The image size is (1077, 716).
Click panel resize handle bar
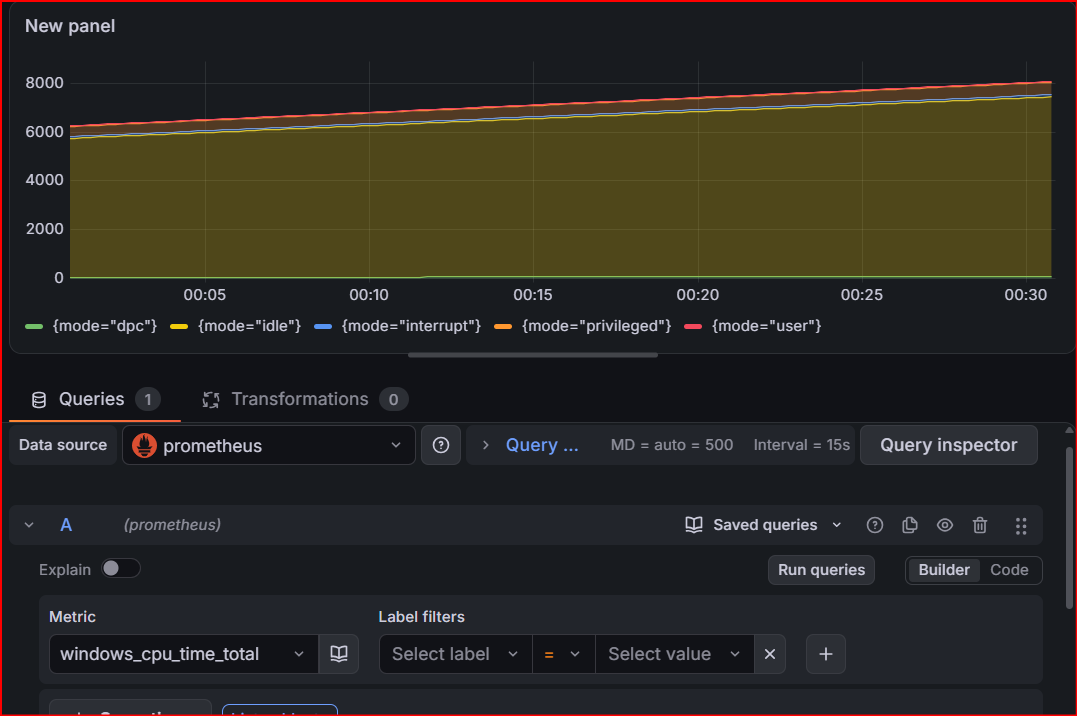click(533, 355)
